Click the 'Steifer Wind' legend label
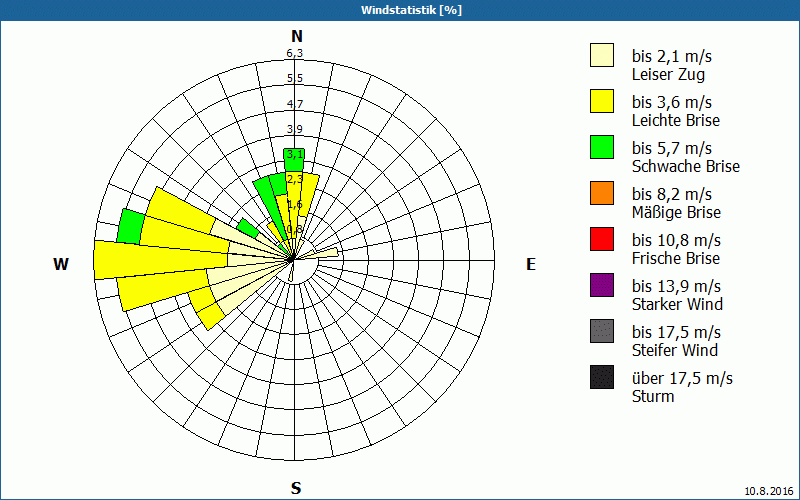 click(675, 350)
